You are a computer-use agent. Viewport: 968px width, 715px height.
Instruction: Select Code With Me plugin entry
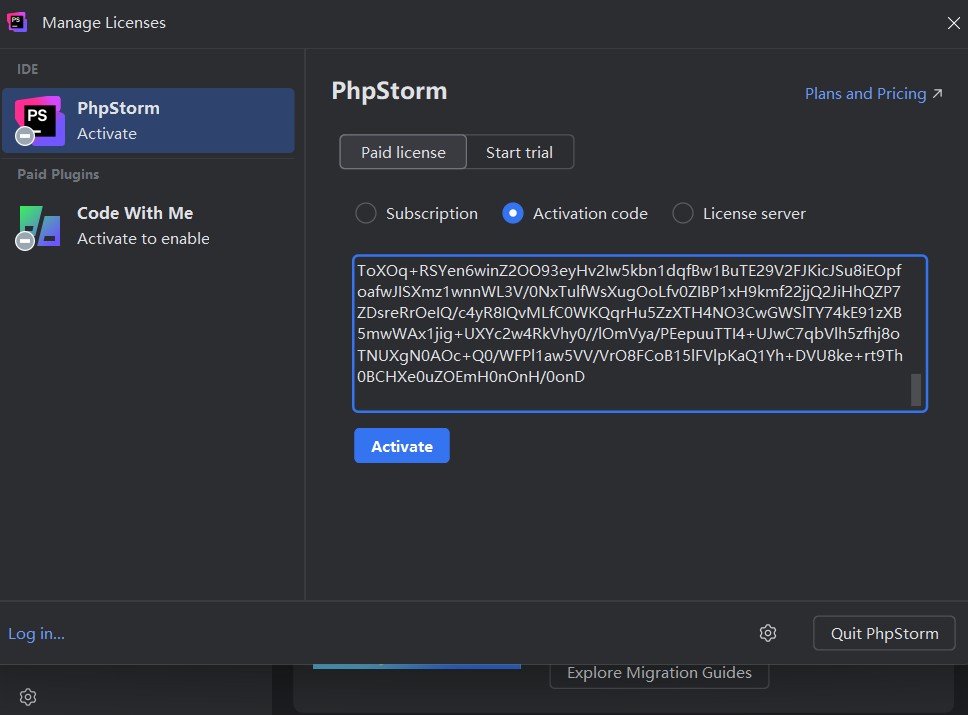pos(148,226)
